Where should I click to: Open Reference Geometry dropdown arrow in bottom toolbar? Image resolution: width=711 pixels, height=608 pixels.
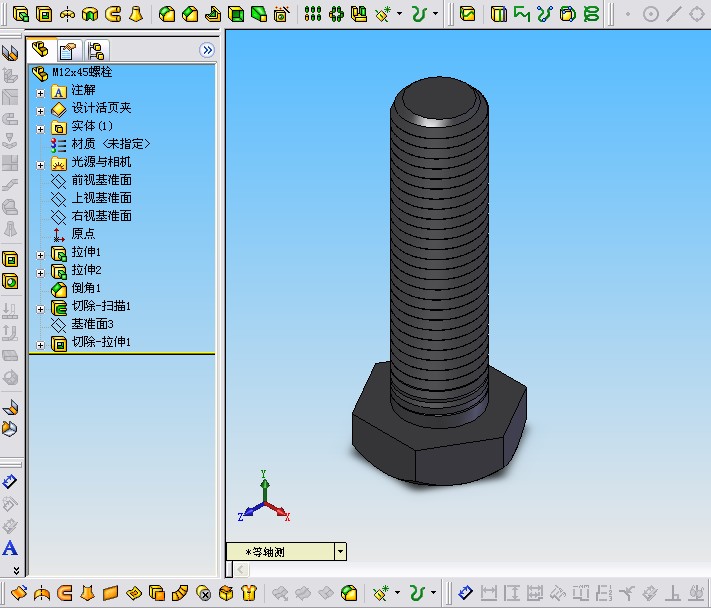tap(397, 592)
